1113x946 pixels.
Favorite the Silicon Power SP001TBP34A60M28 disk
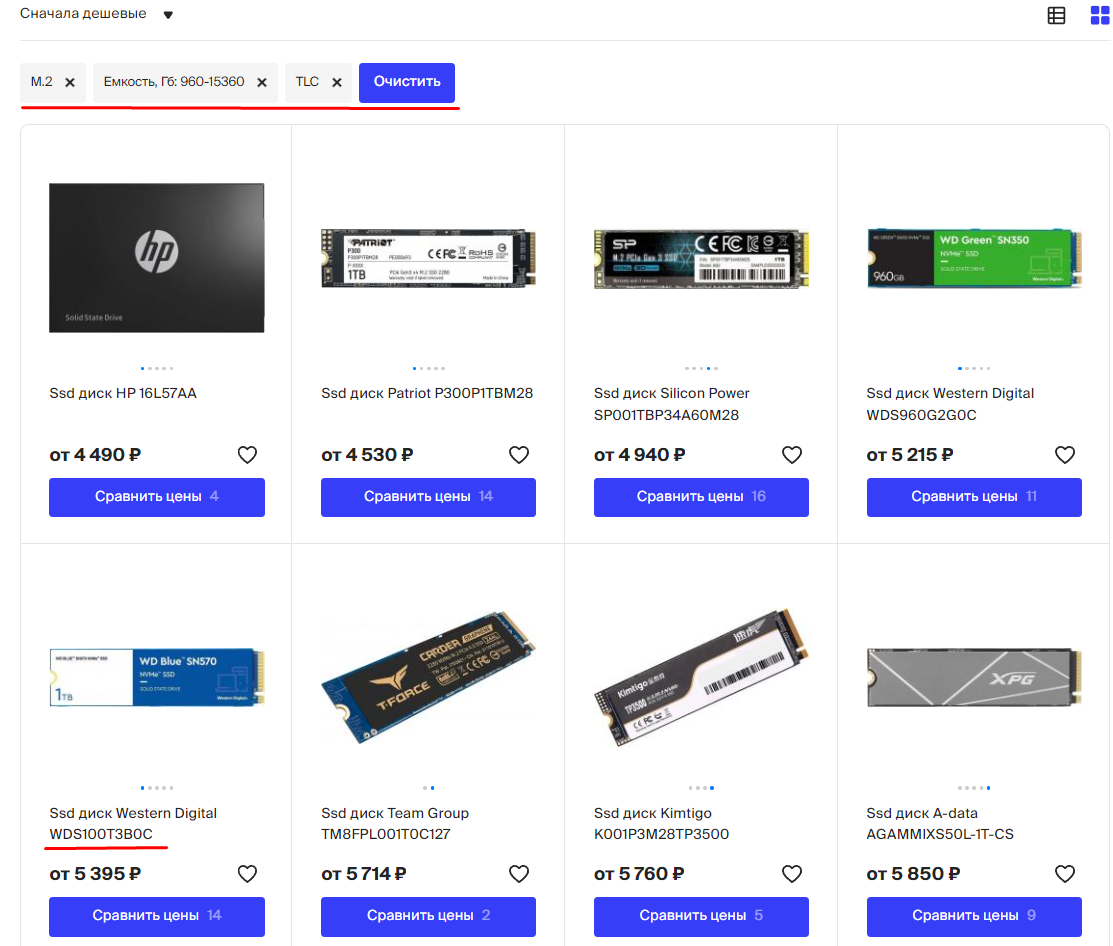[x=791, y=454]
